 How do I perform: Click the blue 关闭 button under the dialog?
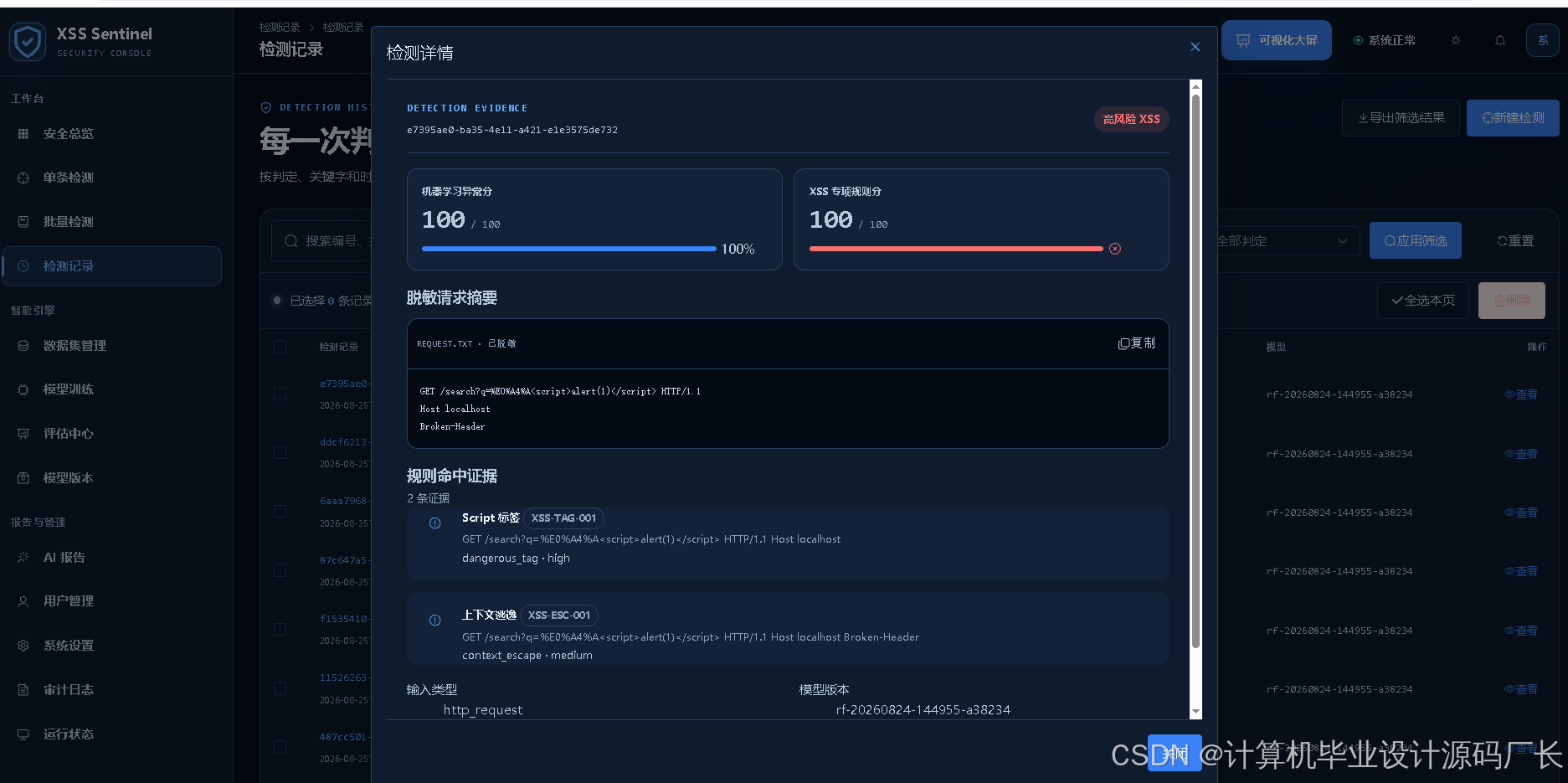coord(1175,754)
